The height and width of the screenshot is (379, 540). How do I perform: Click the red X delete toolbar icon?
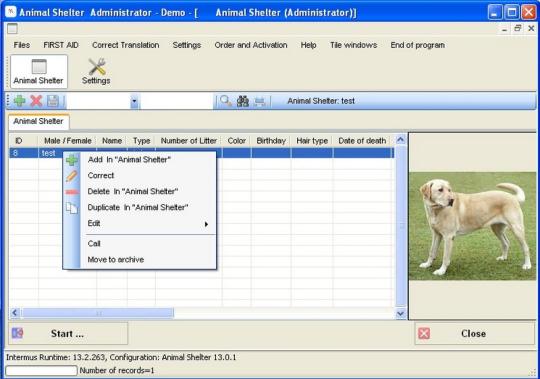coord(36,101)
